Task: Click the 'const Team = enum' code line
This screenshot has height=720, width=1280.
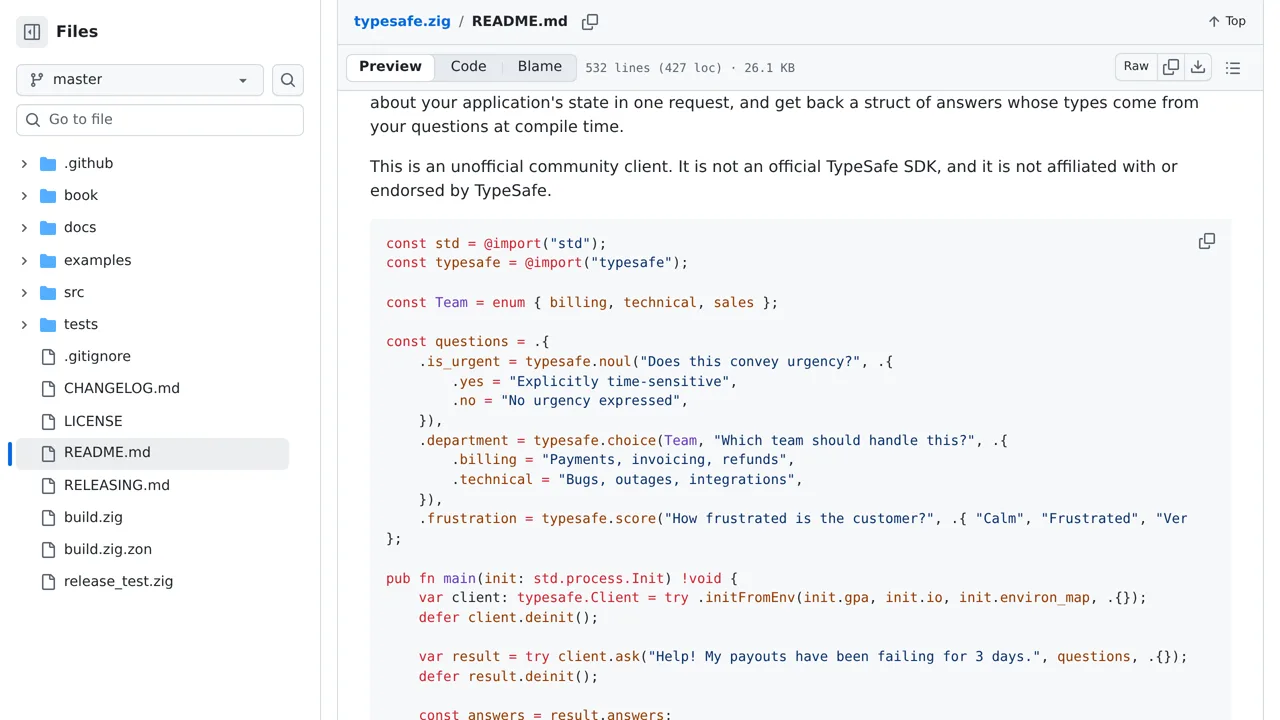Action: click(x=582, y=302)
